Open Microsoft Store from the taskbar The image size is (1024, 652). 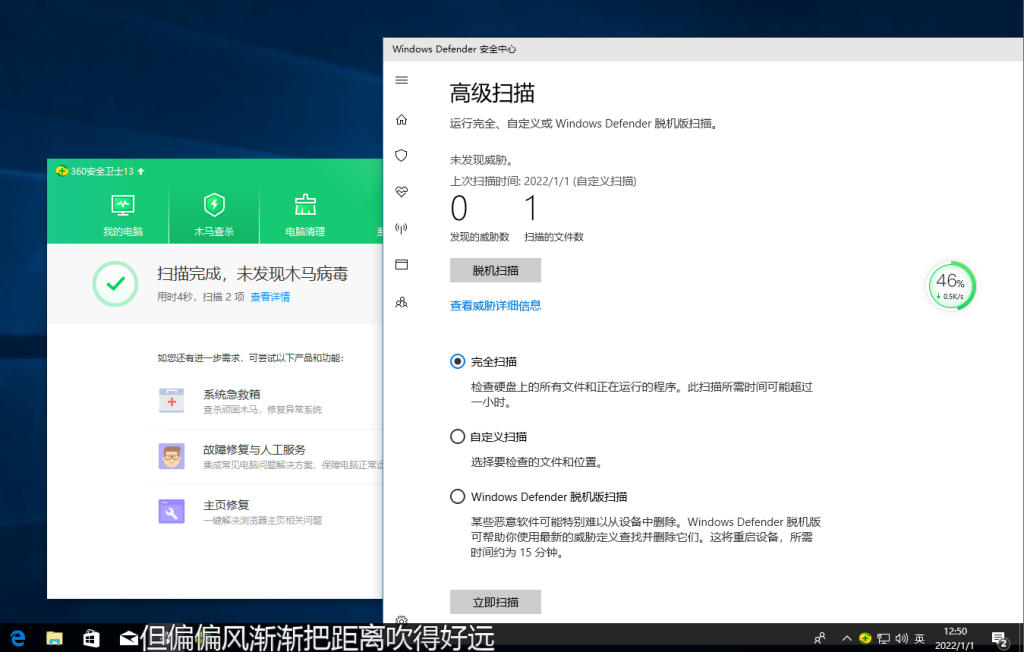pyautogui.click(x=91, y=638)
